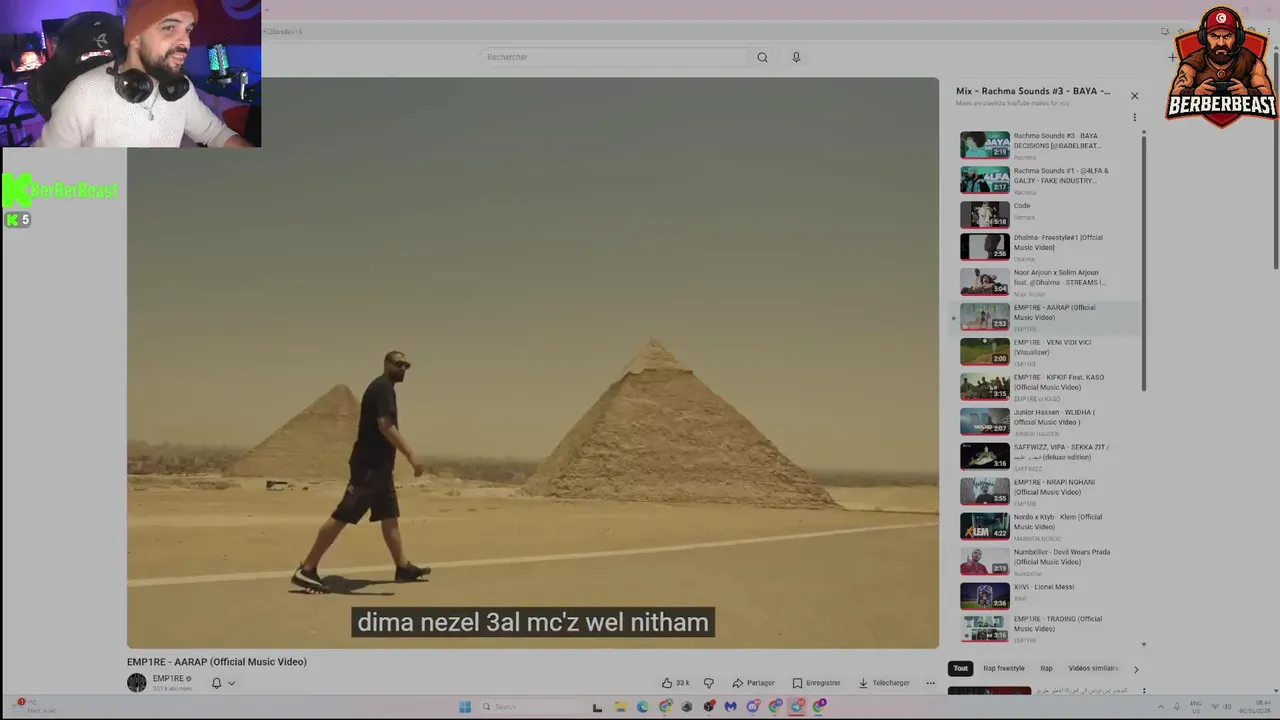Play EMP1RE - TRADING Official Music Video

[1046, 628]
